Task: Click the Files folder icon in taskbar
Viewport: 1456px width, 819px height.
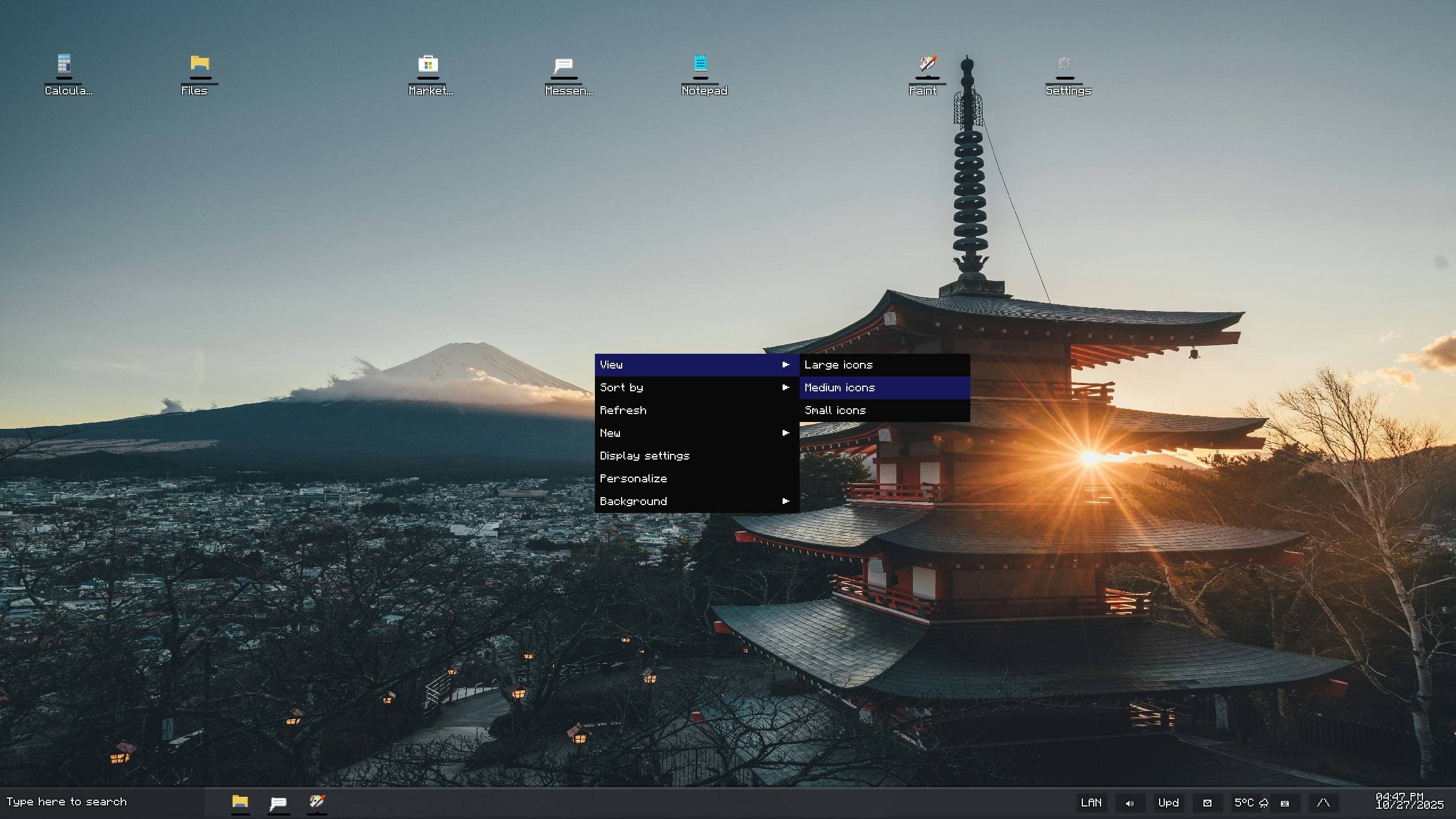Action: tap(240, 802)
